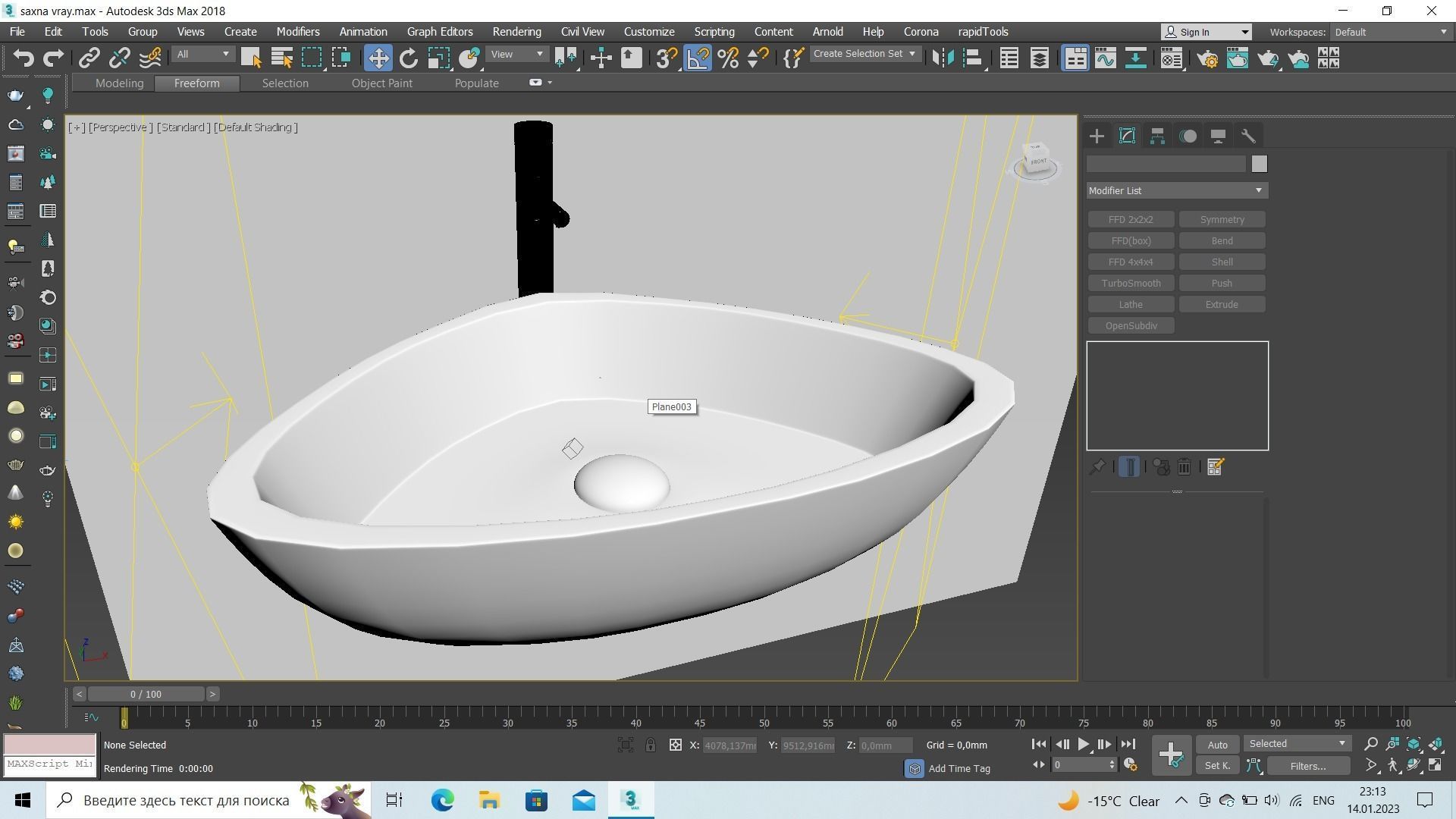
Task: Apply the Symmetry modifier button
Action: [x=1222, y=220]
